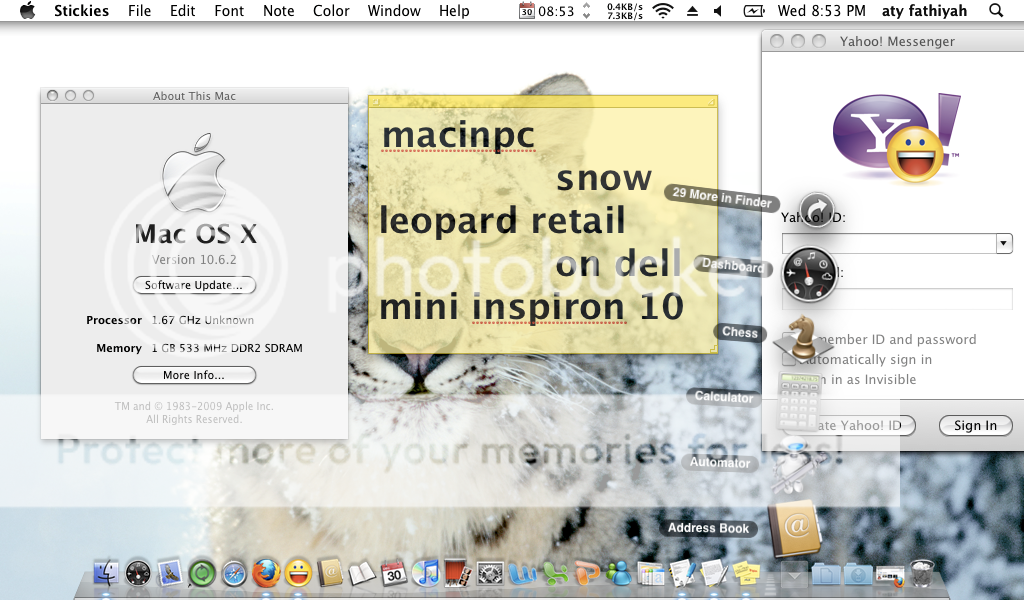Open the Documents folder stack in Dock
This screenshot has height=600, width=1024.
pos(826,575)
